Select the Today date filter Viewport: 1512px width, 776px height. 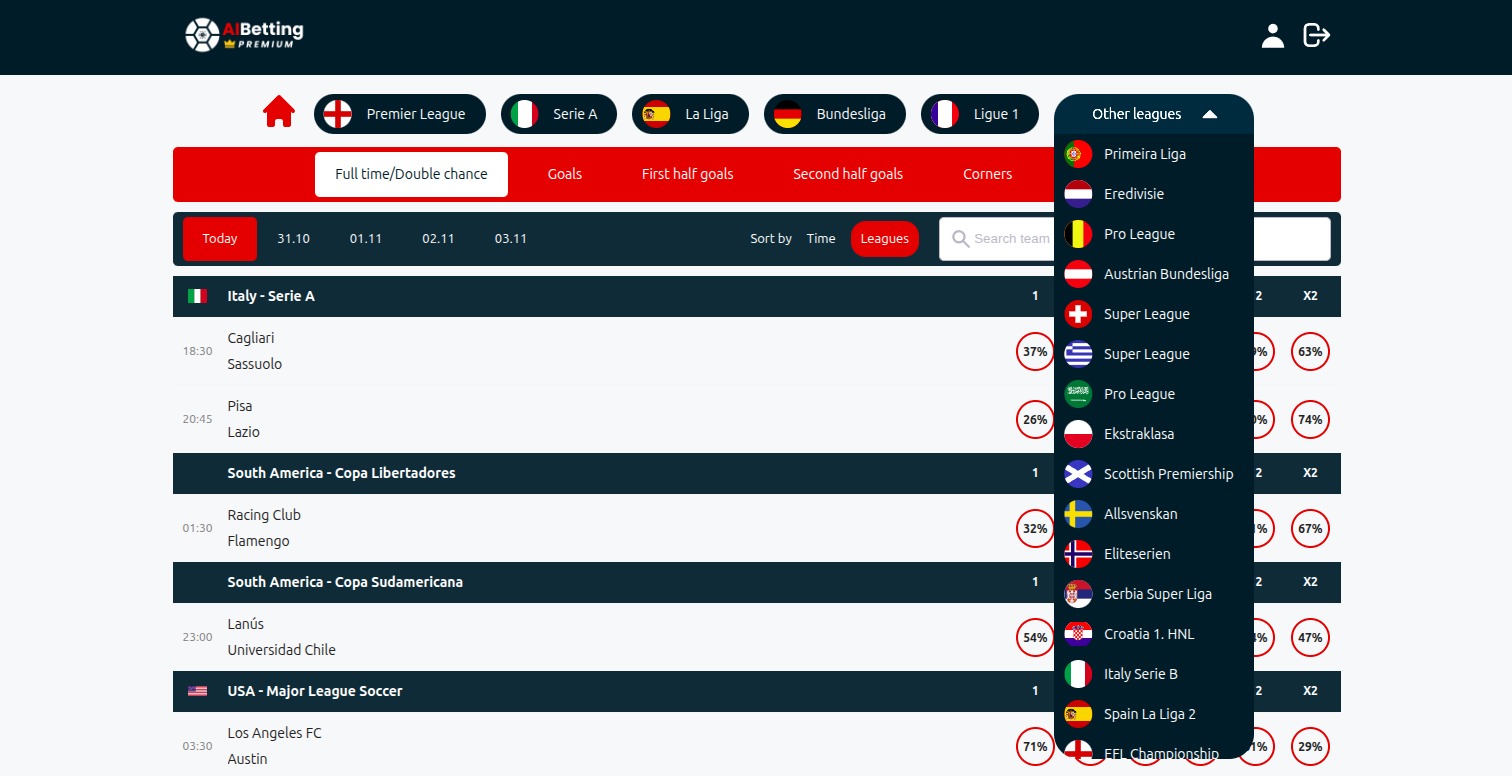tap(220, 239)
